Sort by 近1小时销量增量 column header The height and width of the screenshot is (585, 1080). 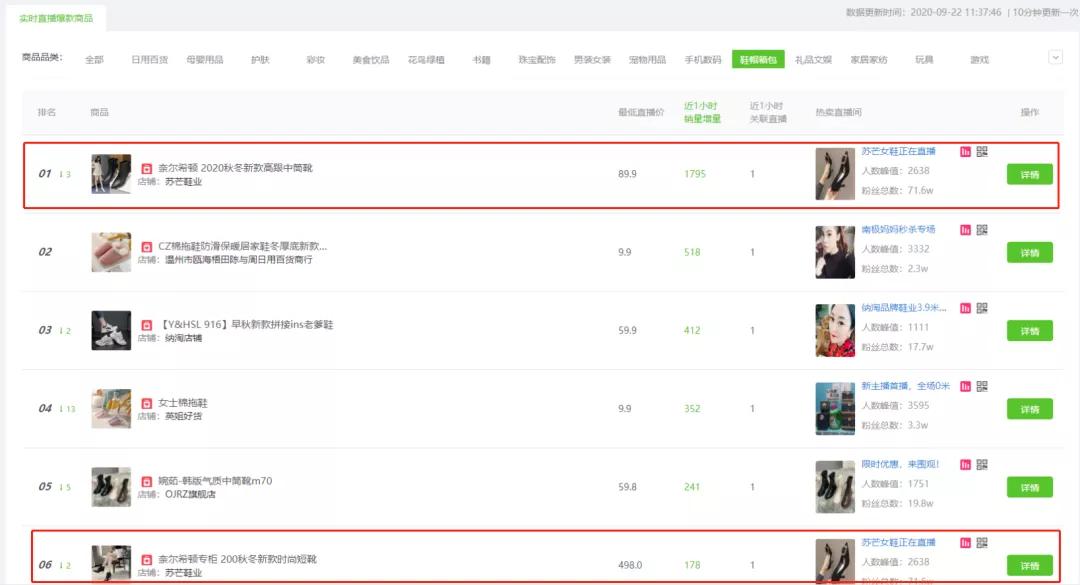(x=702, y=112)
